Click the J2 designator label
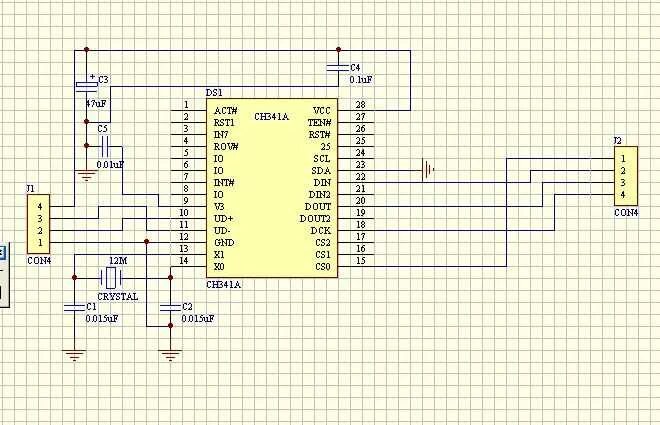Viewport: 660px width, 425px height. pos(617,141)
